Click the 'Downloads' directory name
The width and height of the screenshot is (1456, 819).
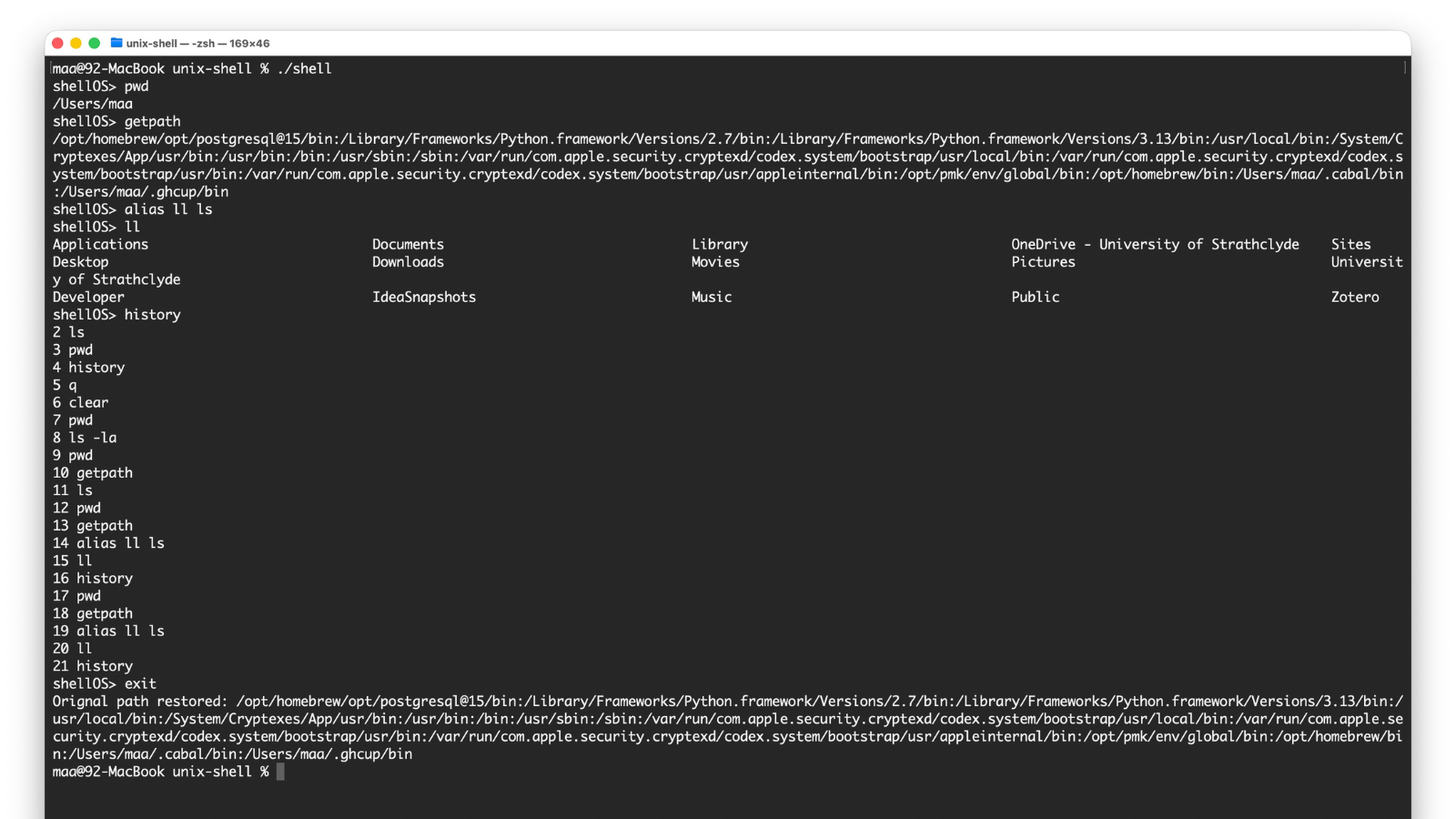408,261
